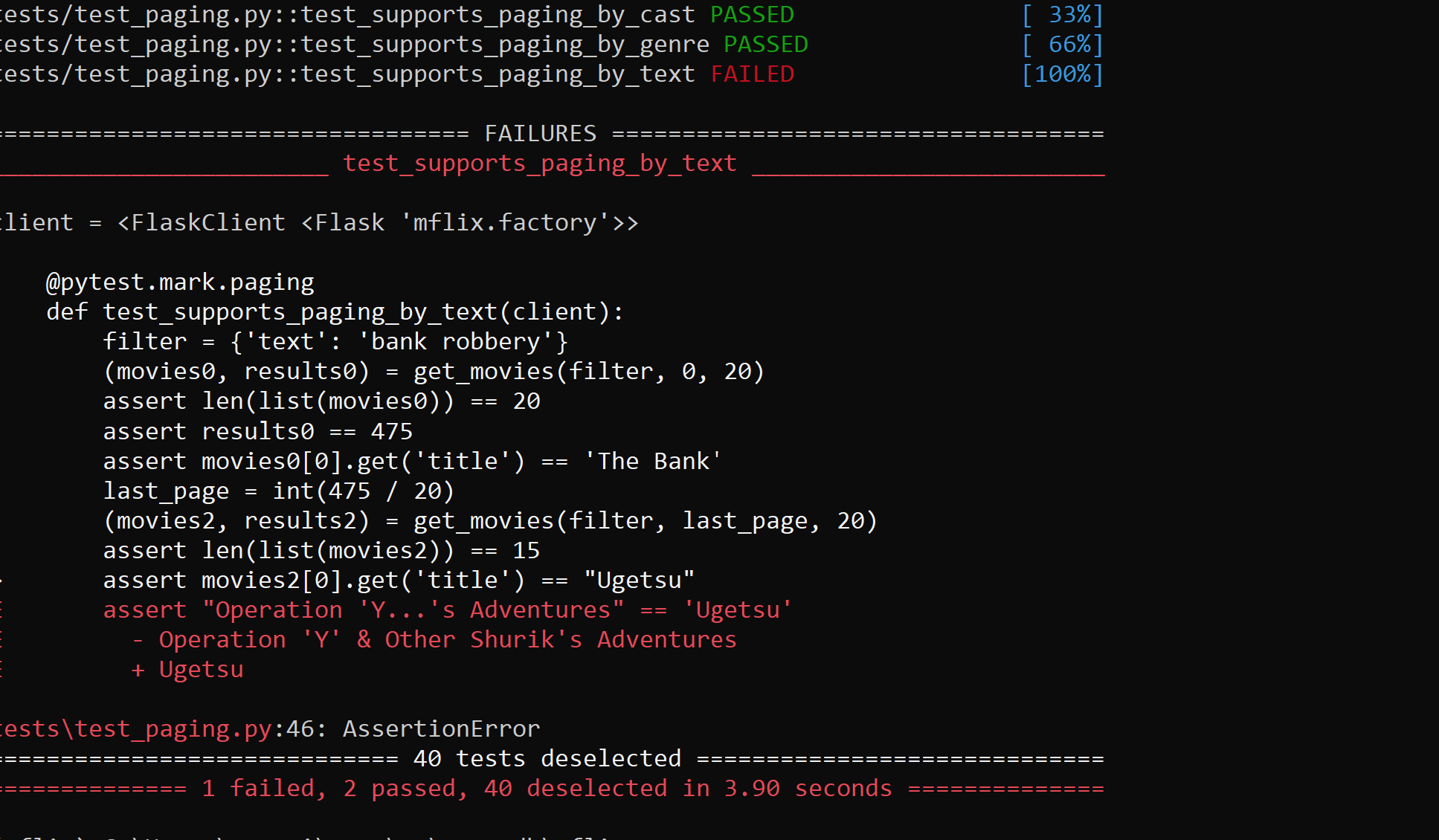This screenshot has width=1439, height=840.
Task: Click the PASSED status for paging_by_genre
Action: (765, 45)
